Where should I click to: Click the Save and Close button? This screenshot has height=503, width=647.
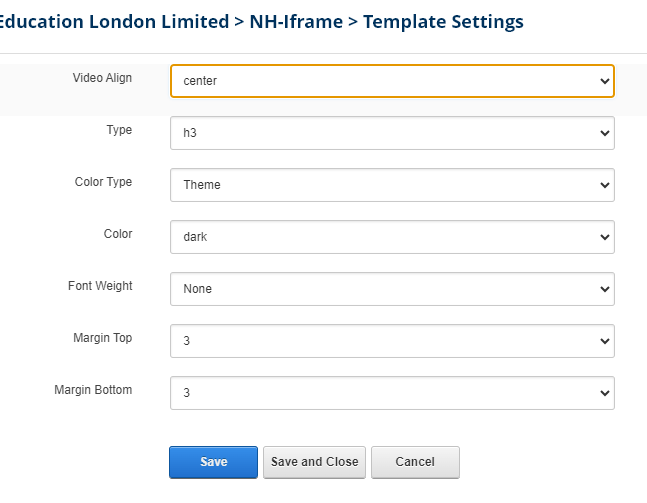click(314, 462)
